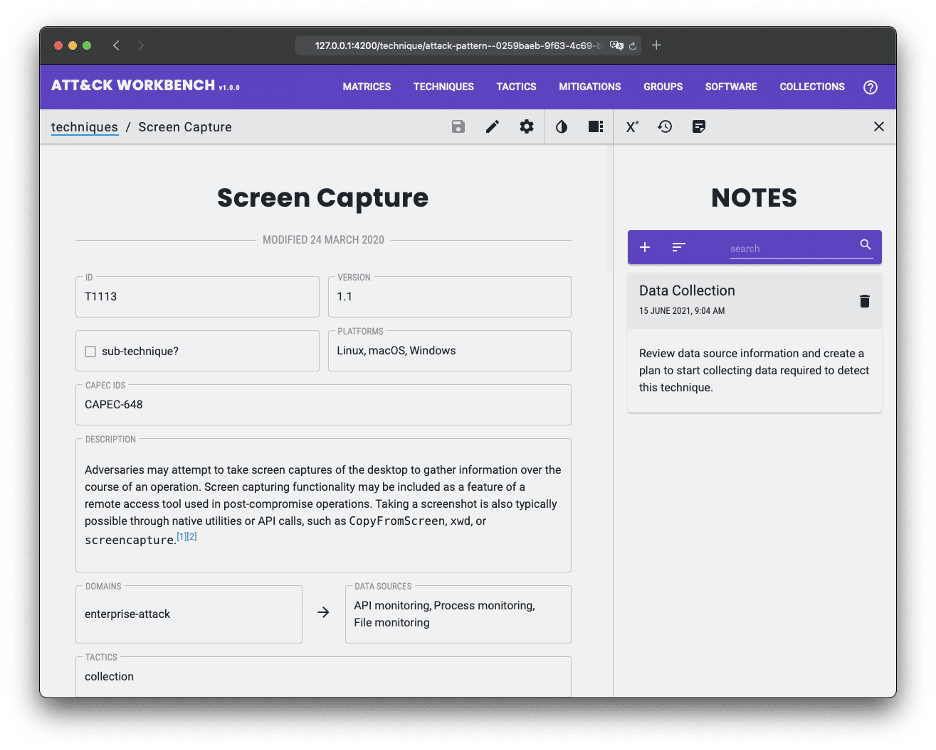Toggle the contrast theme icon
The height and width of the screenshot is (750, 936).
(561, 127)
